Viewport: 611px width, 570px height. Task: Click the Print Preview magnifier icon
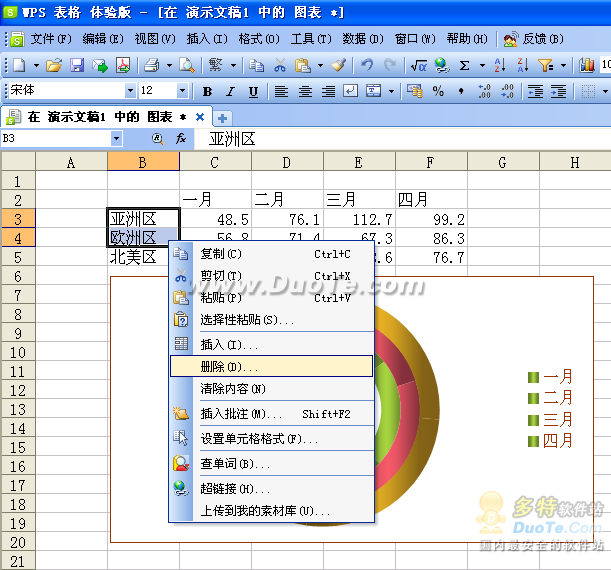tap(186, 65)
